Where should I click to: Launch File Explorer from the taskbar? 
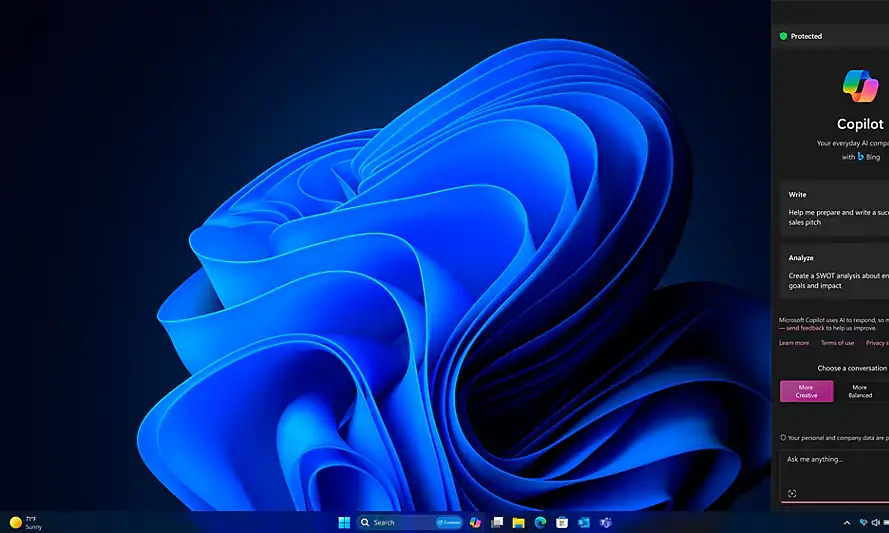click(x=518, y=522)
